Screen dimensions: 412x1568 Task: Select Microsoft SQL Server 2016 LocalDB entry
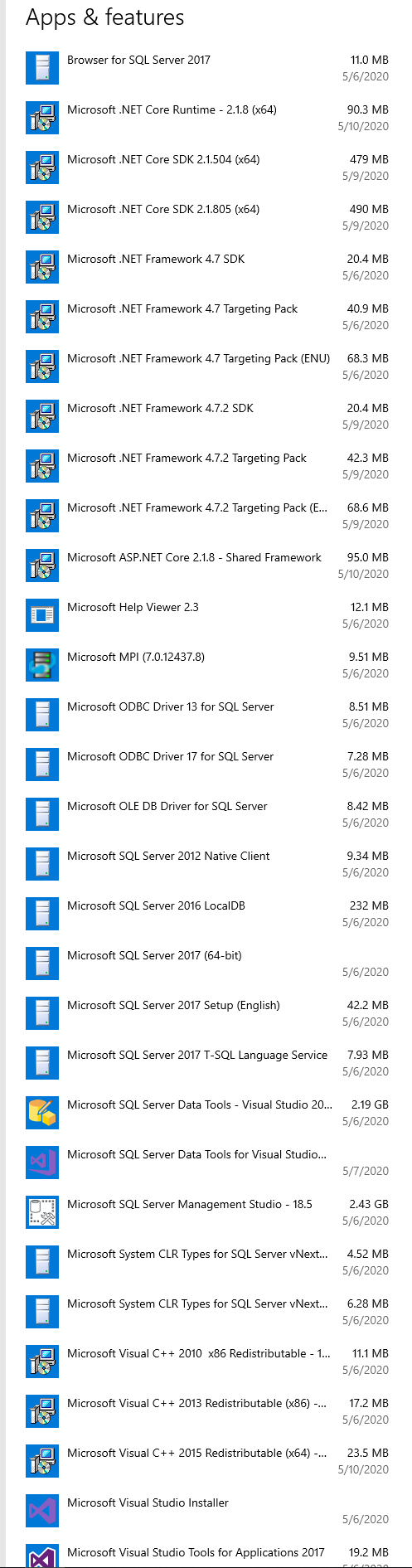207,914
